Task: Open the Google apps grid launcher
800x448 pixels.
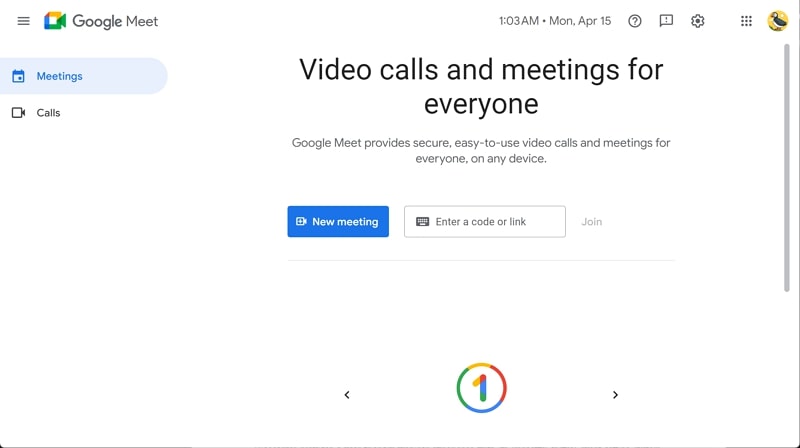Action: pyautogui.click(x=746, y=21)
